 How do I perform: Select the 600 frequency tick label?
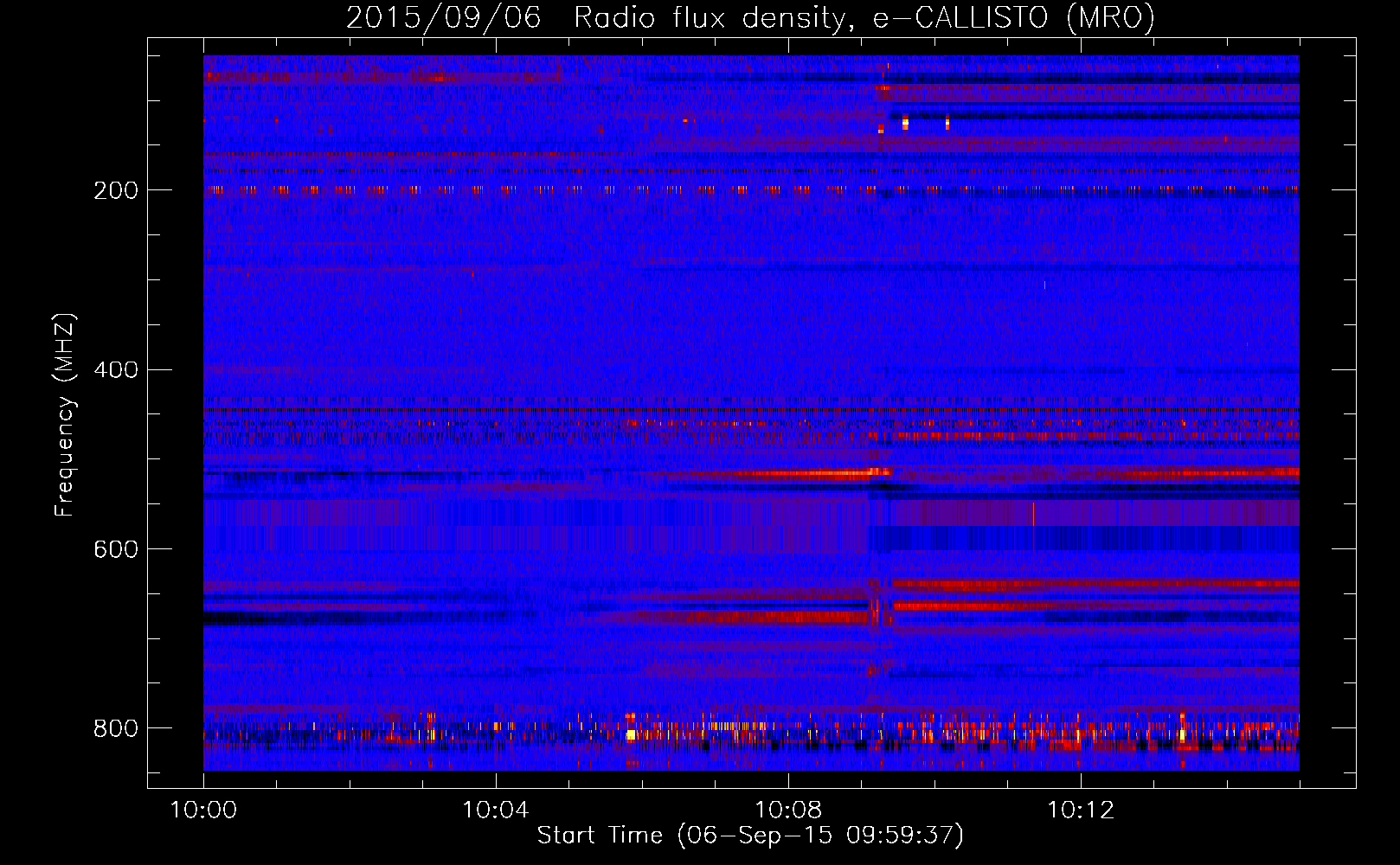116,550
